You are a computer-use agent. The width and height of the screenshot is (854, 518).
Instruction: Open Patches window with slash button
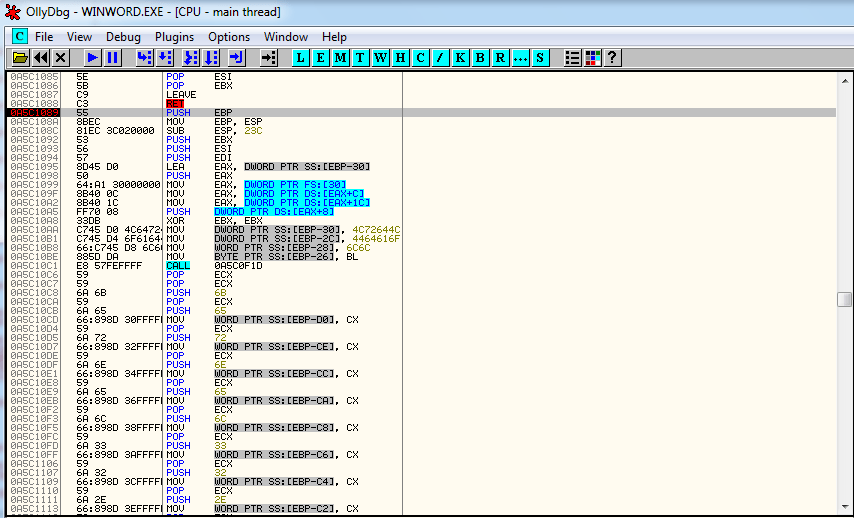[440, 57]
